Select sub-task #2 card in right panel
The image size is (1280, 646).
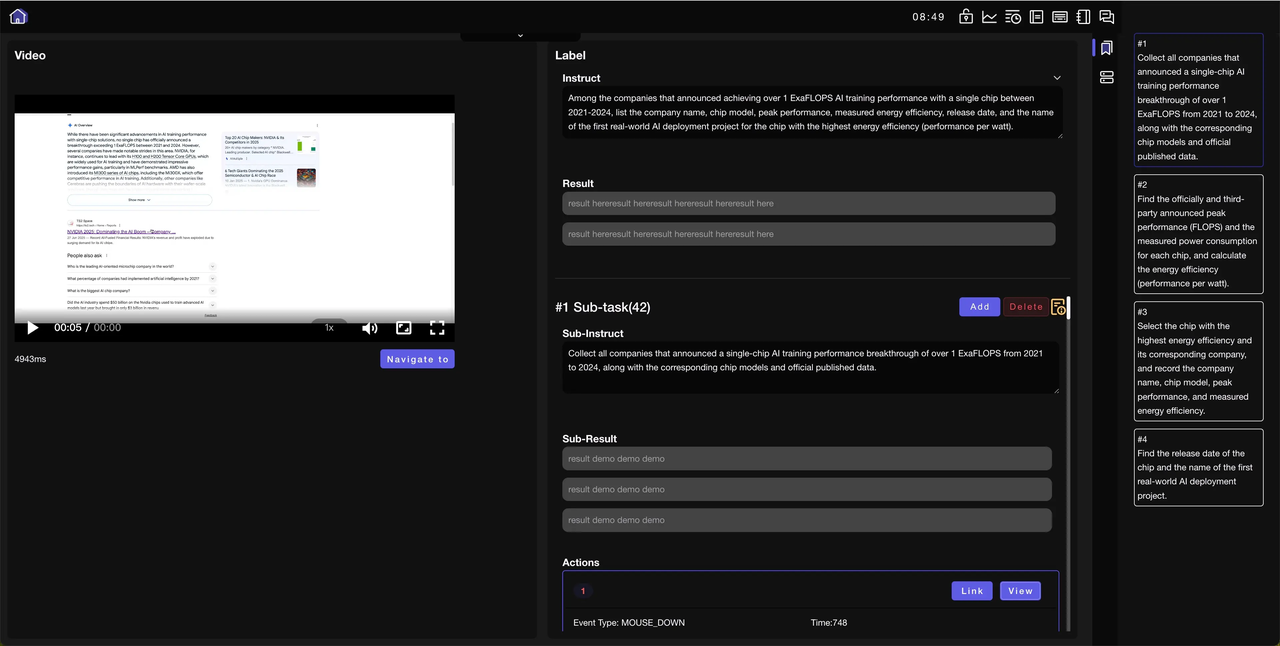click(x=1197, y=234)
